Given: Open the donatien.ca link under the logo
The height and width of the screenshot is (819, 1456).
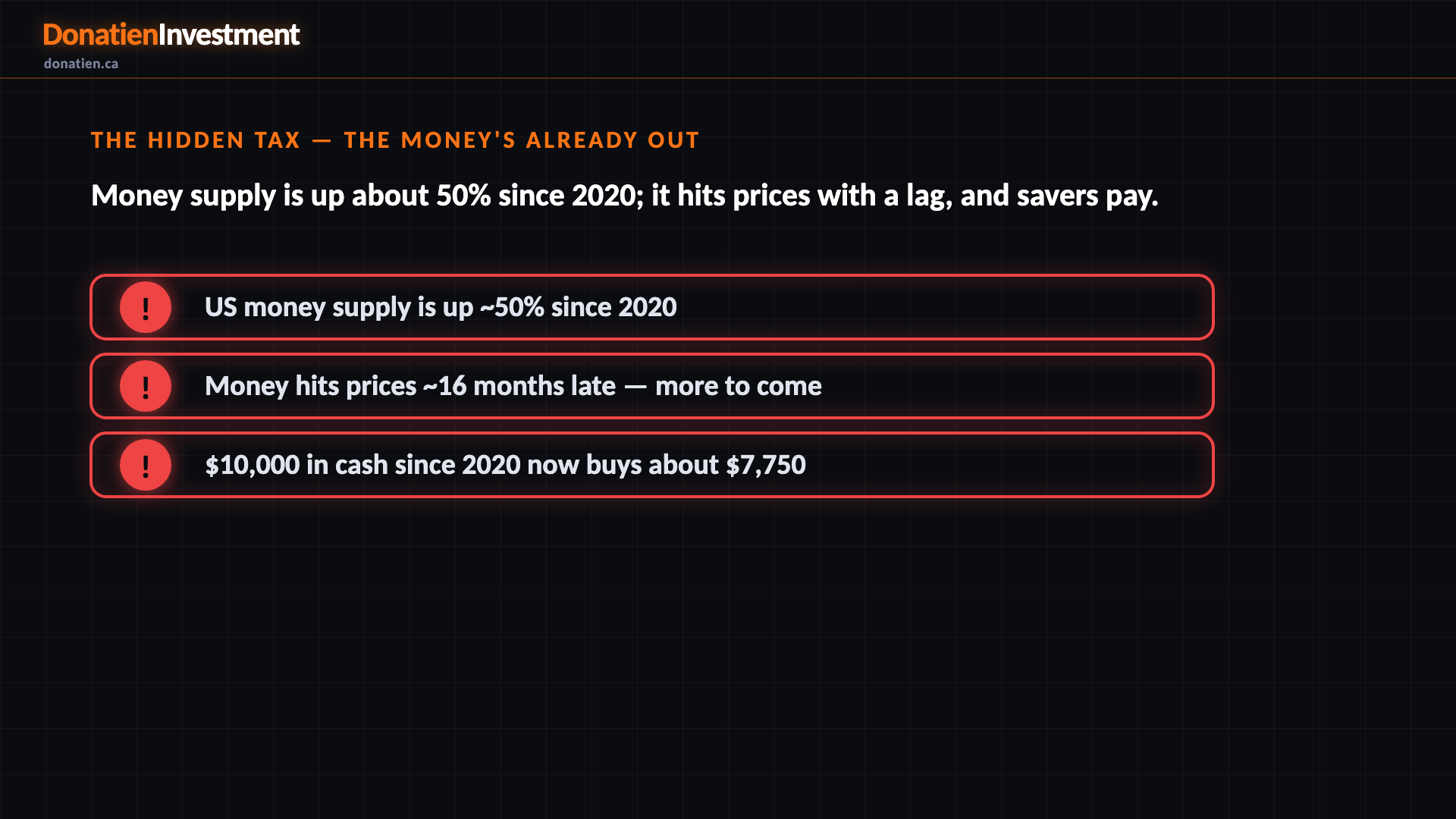Looking at the screenshot, I should (x=81, y=64).
